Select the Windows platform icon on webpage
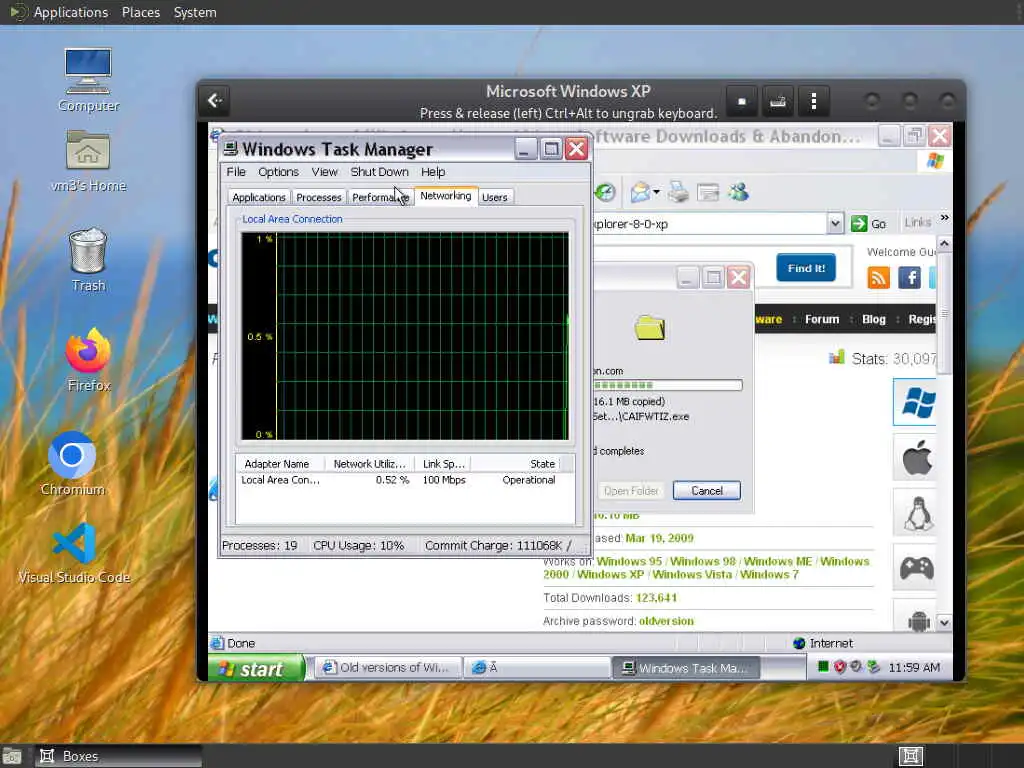Image resolution: width=1024 pixels, height=768 pixels. 916,402
